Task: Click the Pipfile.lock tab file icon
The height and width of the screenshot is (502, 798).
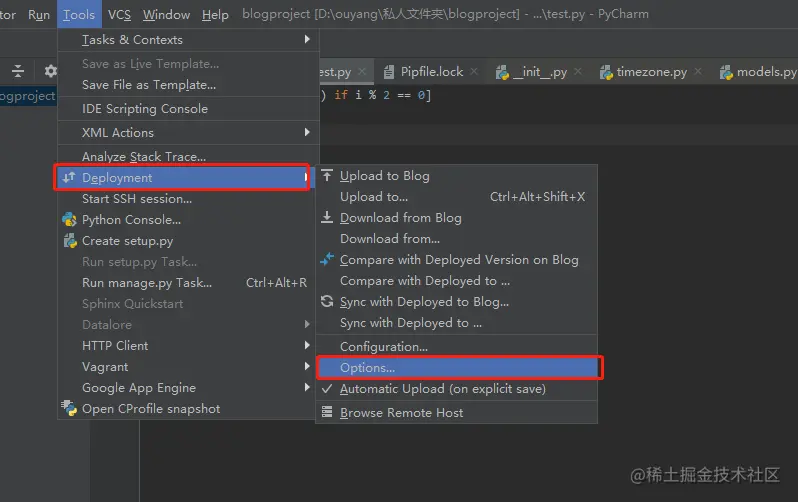Action: (389, 72)
